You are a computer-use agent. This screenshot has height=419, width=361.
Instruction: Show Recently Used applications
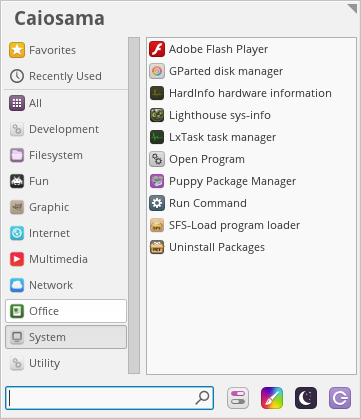click(x=66, y=76)
